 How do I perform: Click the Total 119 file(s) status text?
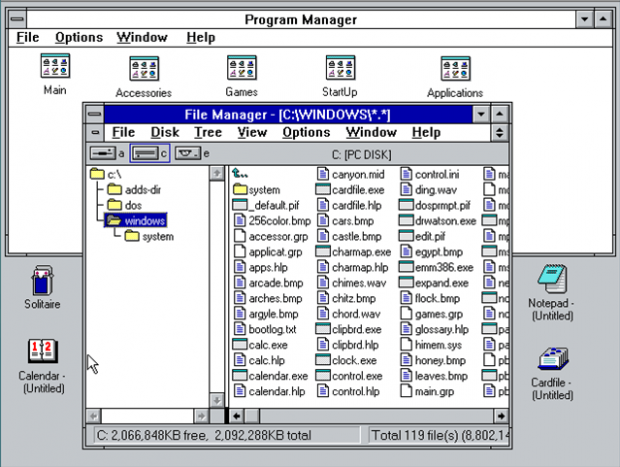click(x=440, y=435)
